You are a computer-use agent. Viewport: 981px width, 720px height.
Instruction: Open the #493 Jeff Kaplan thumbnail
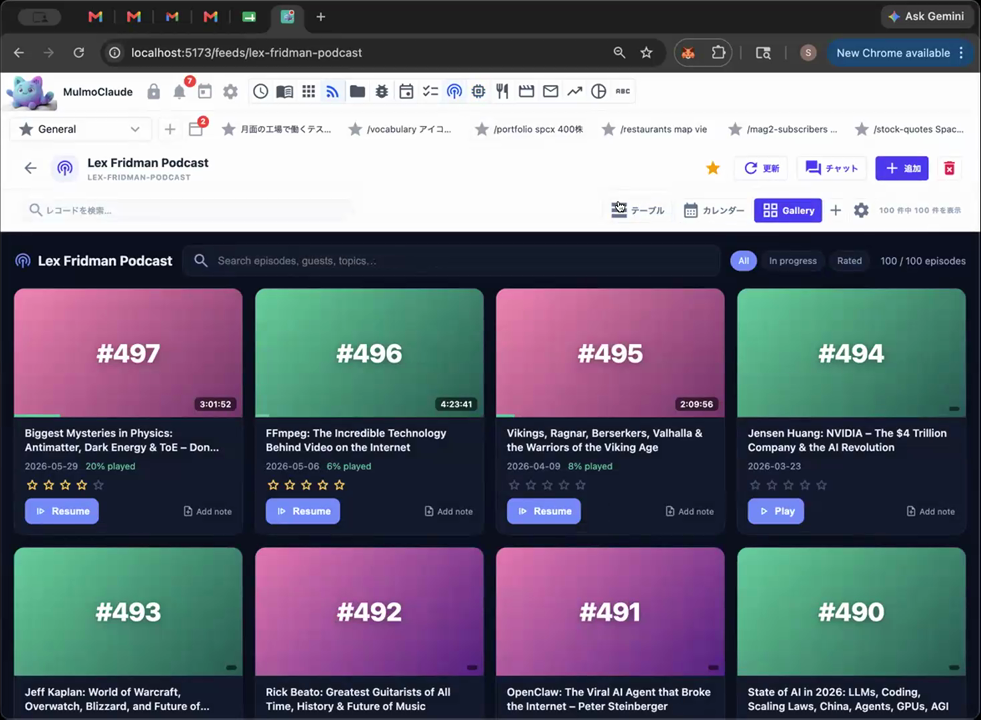tap(128, 612)
